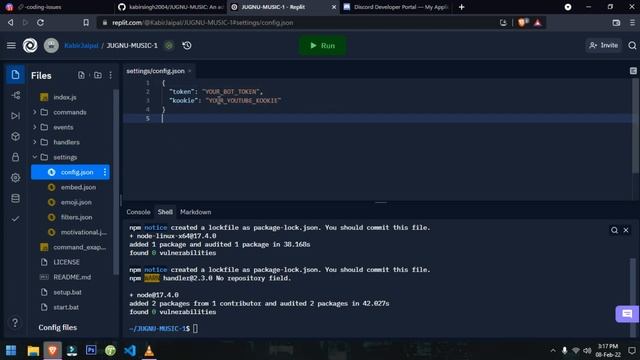
Task: Open the Files panel icon in sidebar
Action: click(15, 75)
